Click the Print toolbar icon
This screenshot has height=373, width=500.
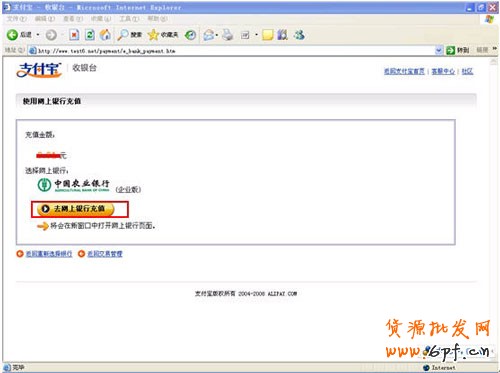(228, 35)
